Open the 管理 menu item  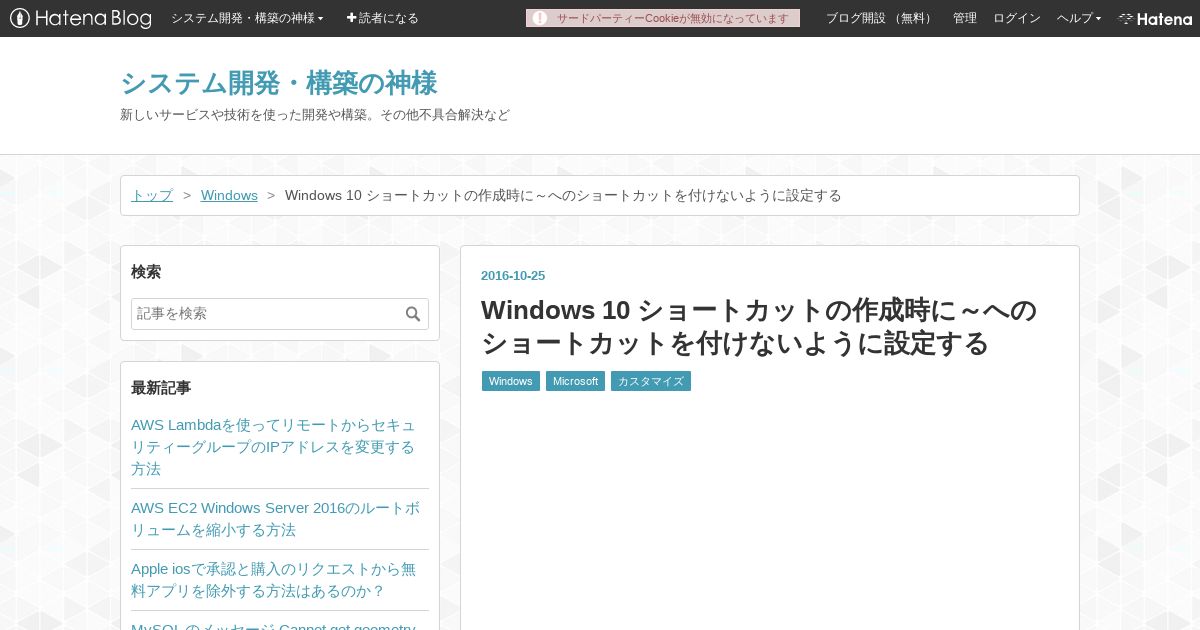point(965,18)
